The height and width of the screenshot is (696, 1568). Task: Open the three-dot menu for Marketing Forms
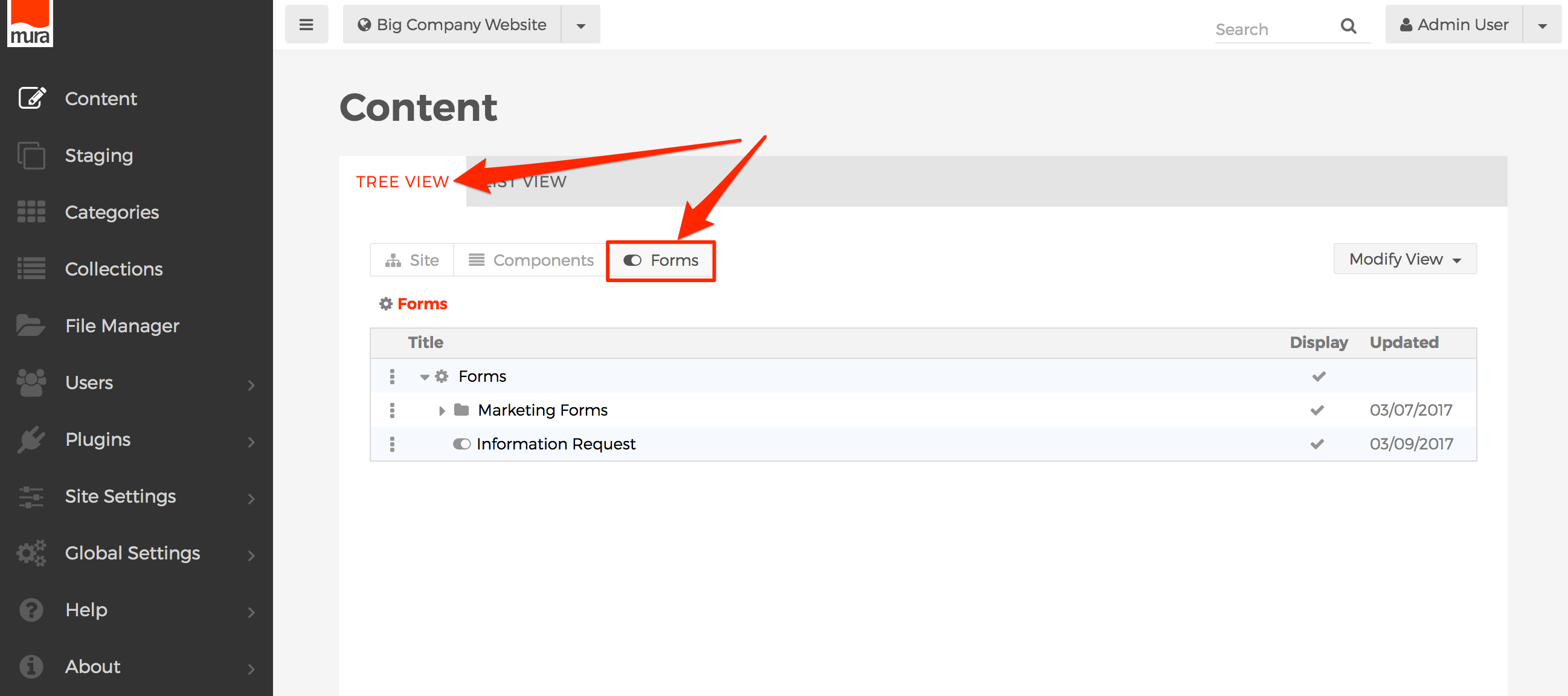[x=392, y=410]
